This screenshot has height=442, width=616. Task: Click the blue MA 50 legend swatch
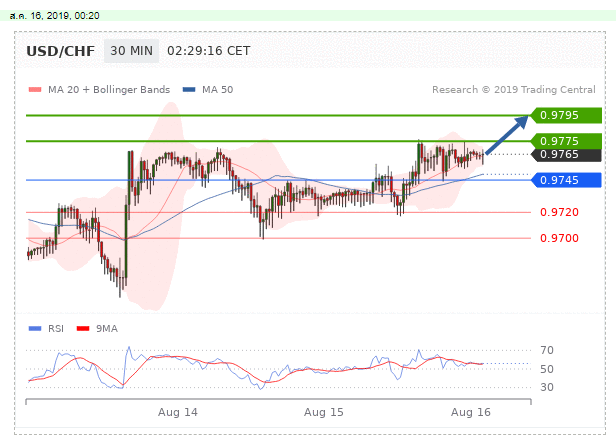click(189, 90)
